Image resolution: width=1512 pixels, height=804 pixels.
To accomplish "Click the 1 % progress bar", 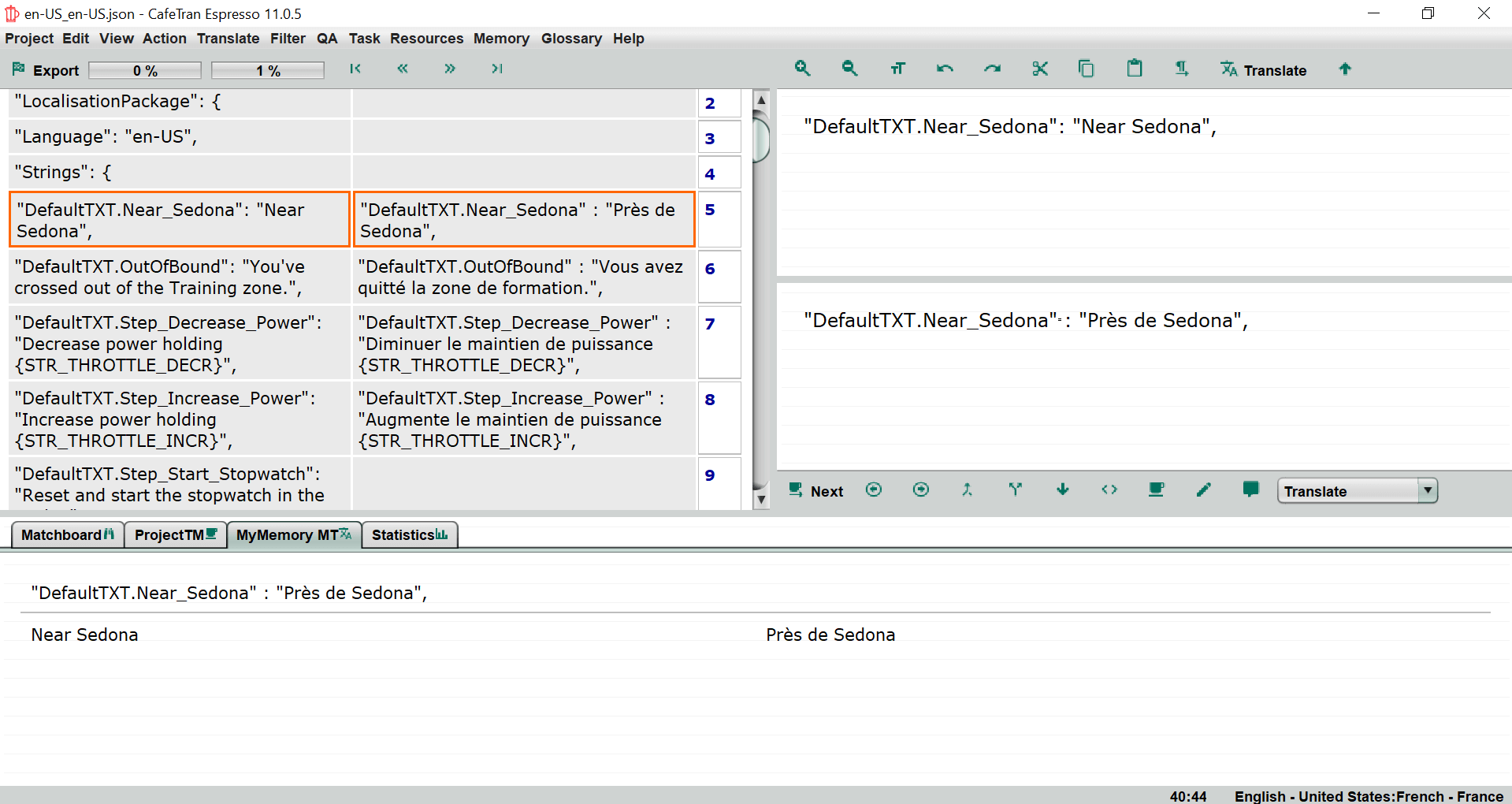I will point(268,70).
